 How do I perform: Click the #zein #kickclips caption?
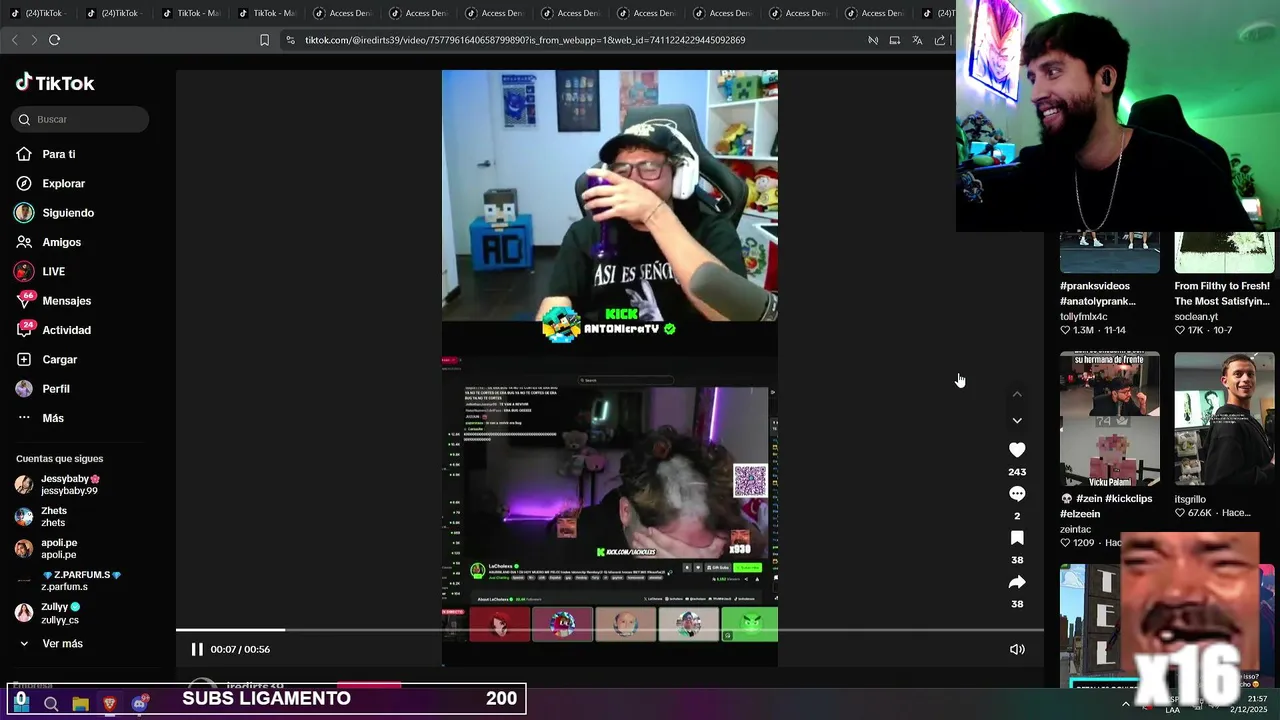(1106, 506)
